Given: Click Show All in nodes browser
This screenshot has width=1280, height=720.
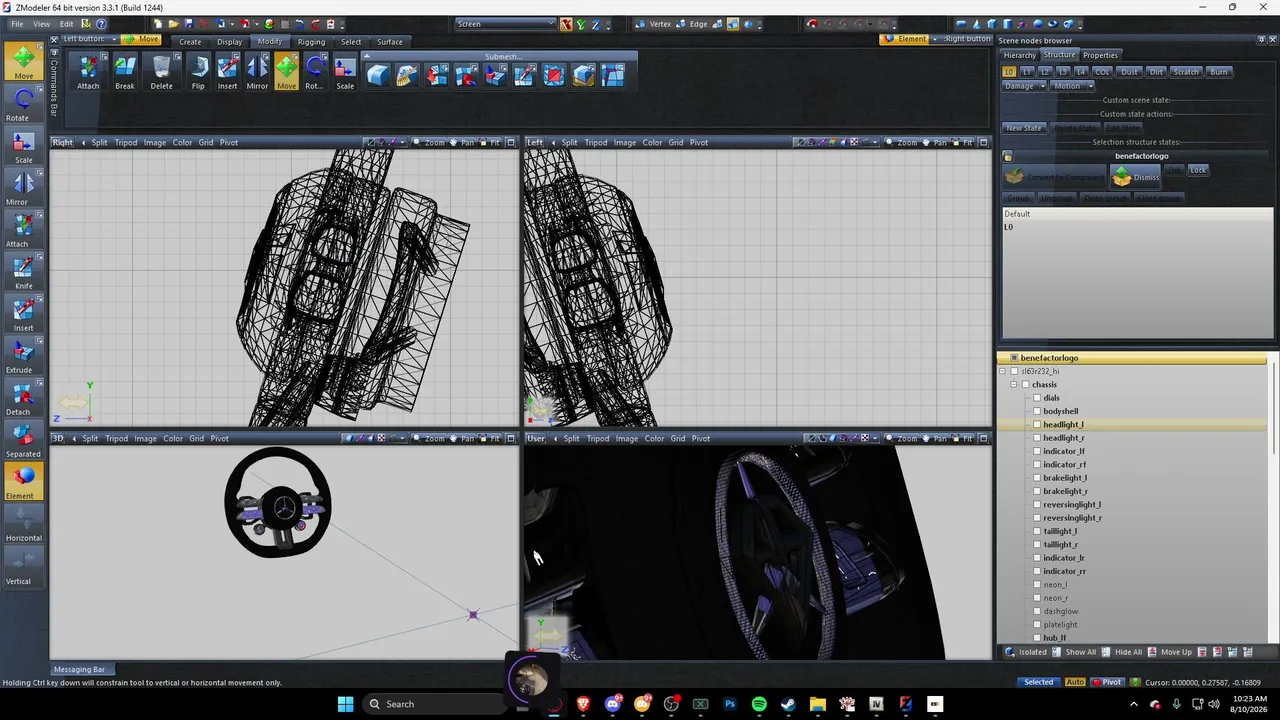Looking at the screenshot, I should (1073, 652).
